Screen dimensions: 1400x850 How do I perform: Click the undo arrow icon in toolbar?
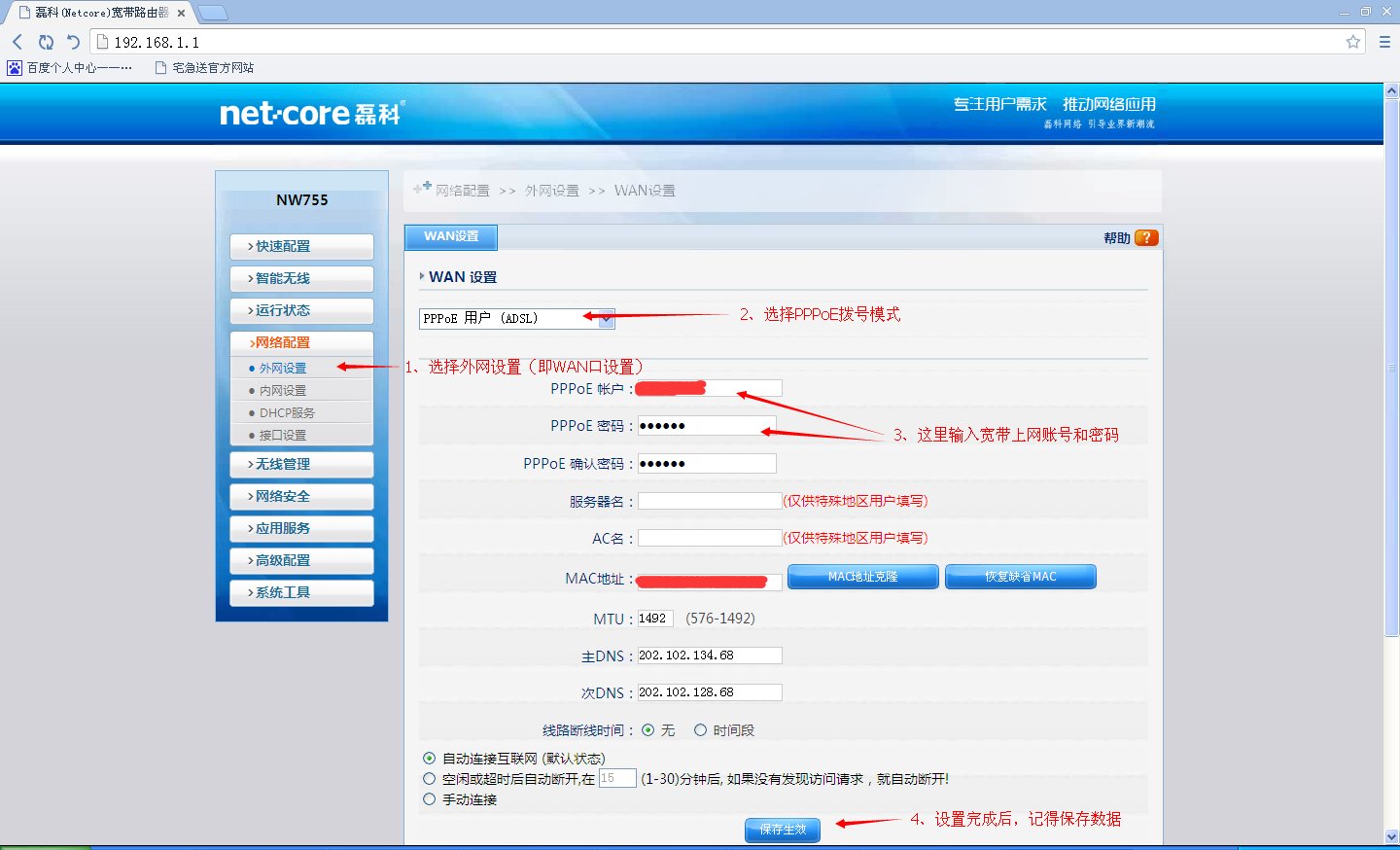pyautogui.click(x=73, y=42)
